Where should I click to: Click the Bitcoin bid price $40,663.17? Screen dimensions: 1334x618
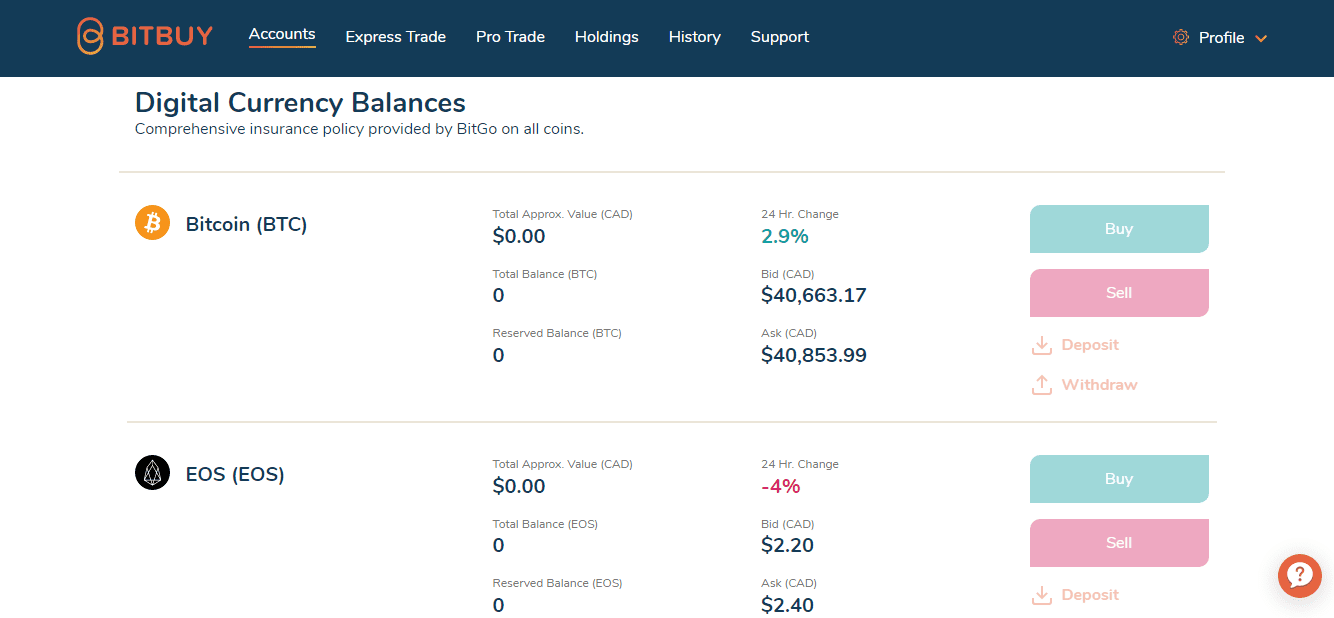tap(814, 295)
